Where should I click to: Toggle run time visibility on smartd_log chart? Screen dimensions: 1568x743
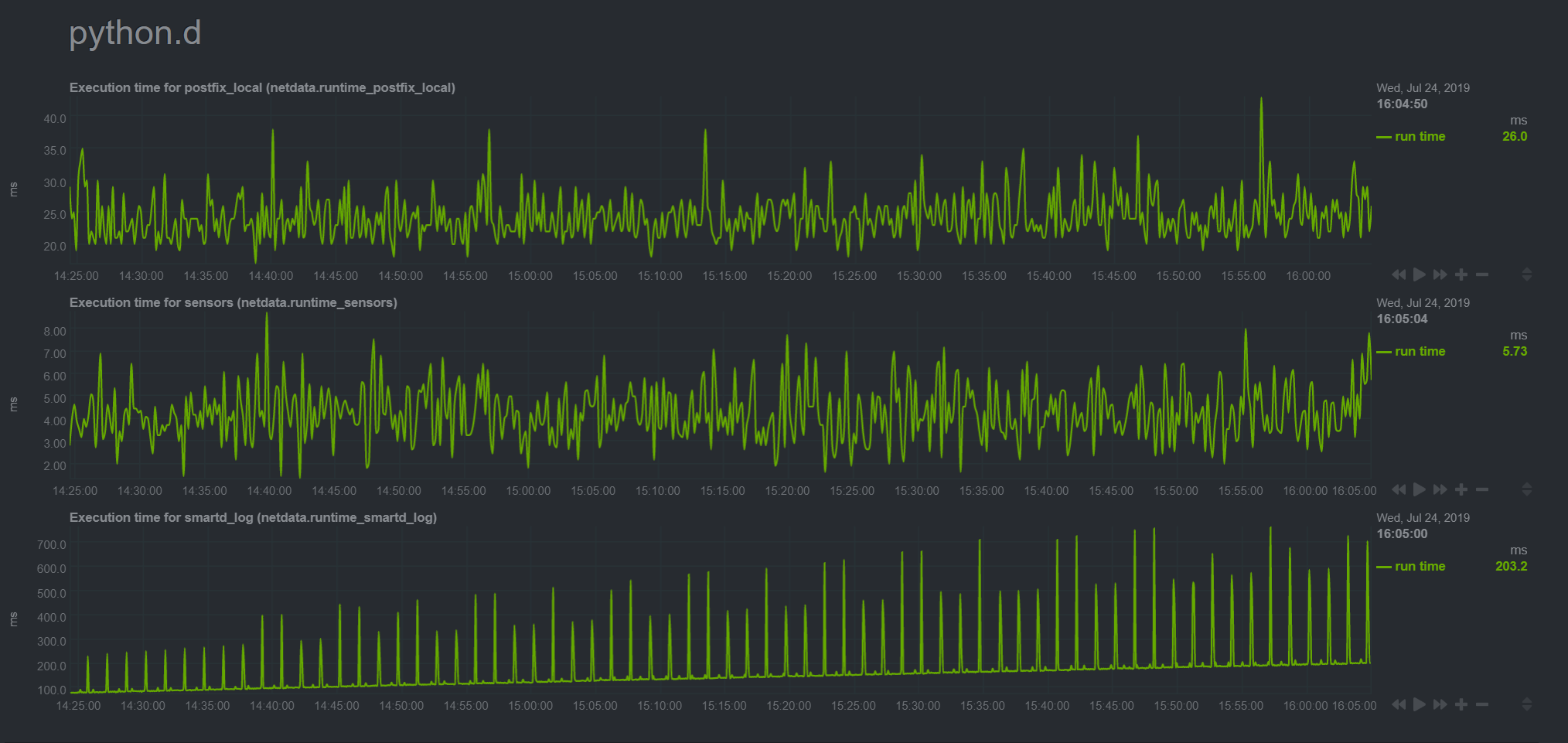pos(1417,566)
